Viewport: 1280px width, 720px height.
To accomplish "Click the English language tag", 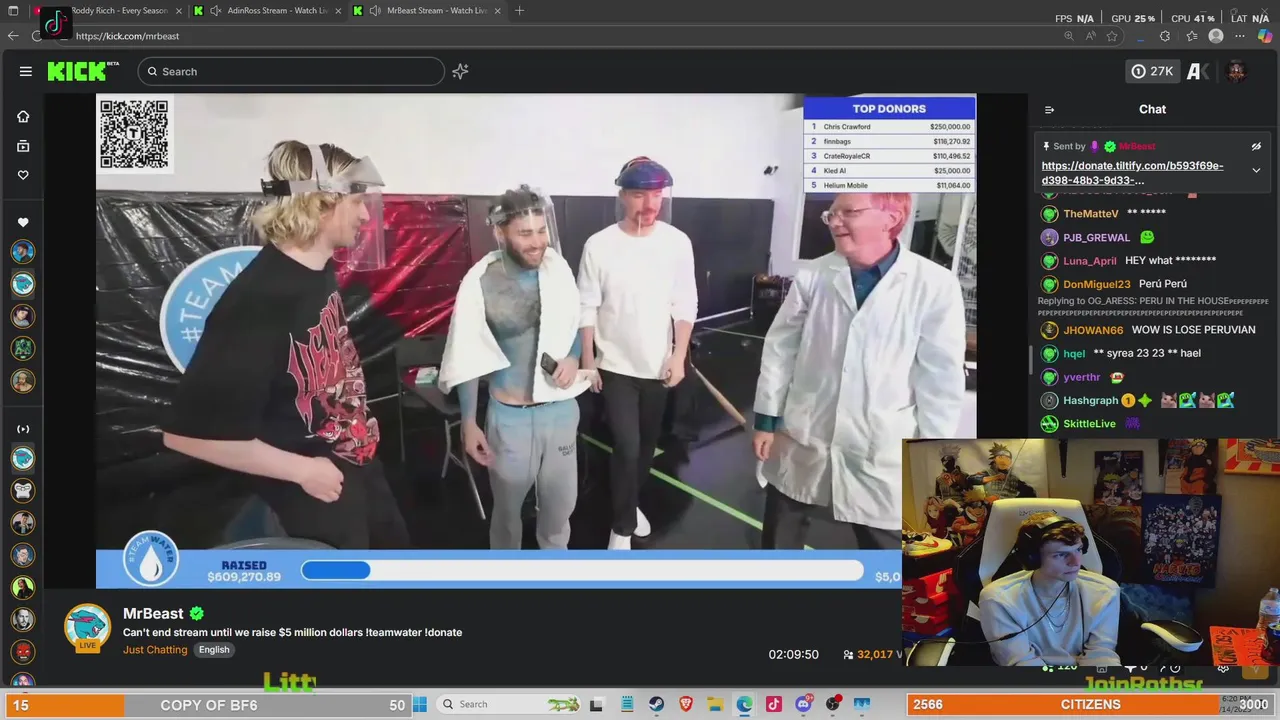I will click(214, 650).
